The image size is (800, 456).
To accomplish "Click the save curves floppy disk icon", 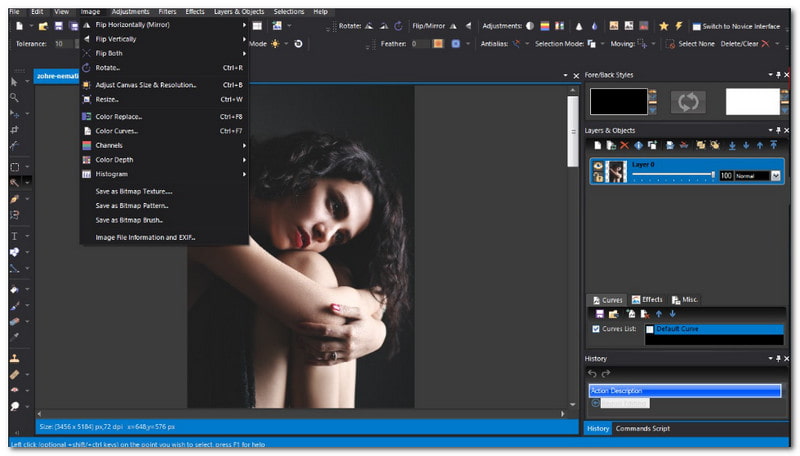I will (600, 314).
